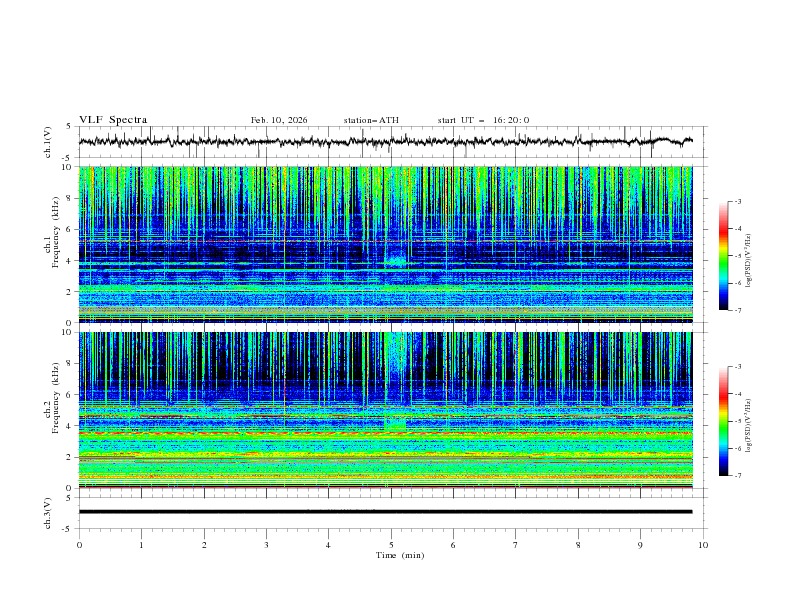
Task: Click the time axis tick label '2'
Action: click(x=204, y=545)
